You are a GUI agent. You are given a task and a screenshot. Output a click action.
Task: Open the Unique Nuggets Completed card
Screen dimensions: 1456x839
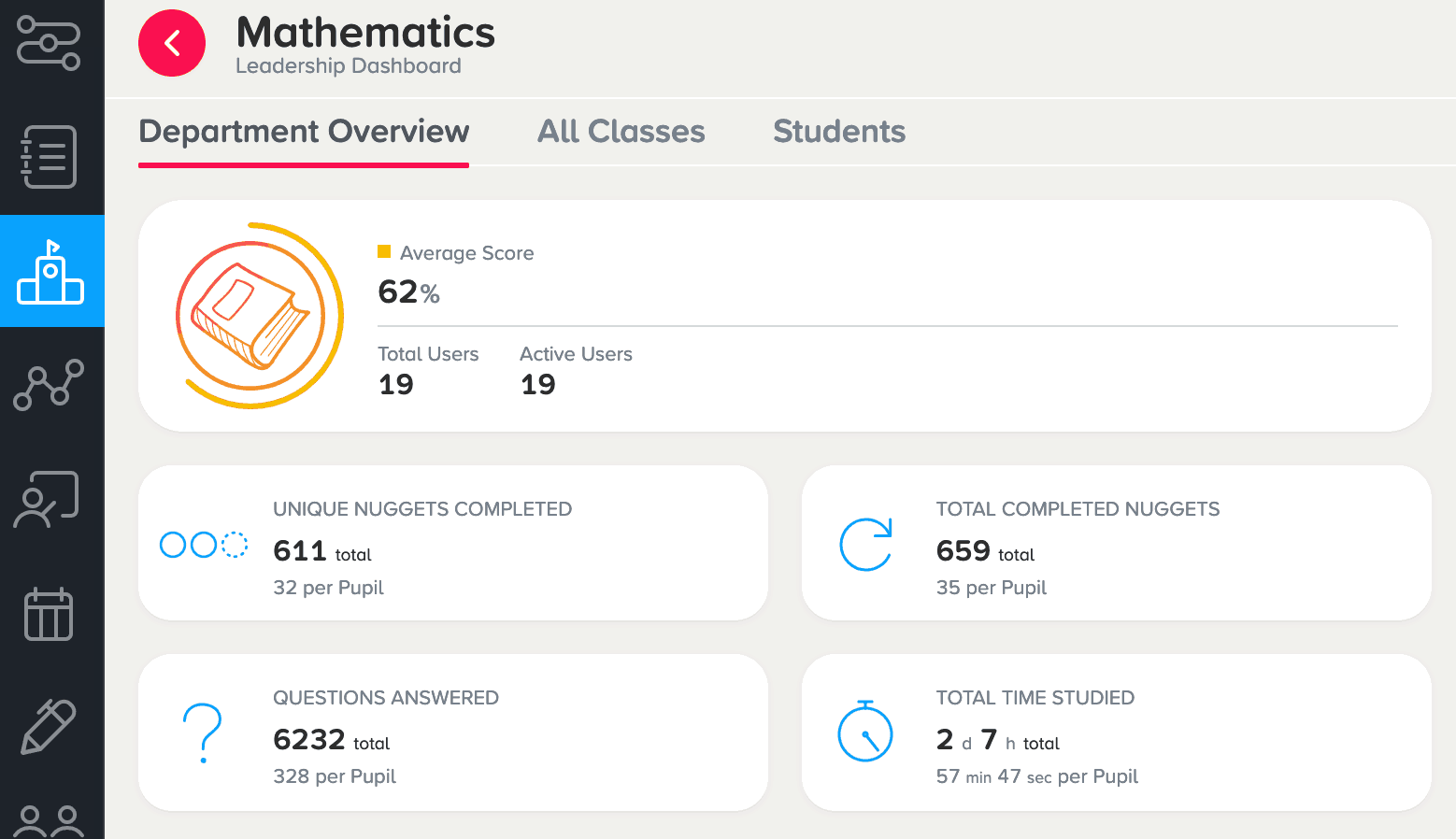pos(453,543)
